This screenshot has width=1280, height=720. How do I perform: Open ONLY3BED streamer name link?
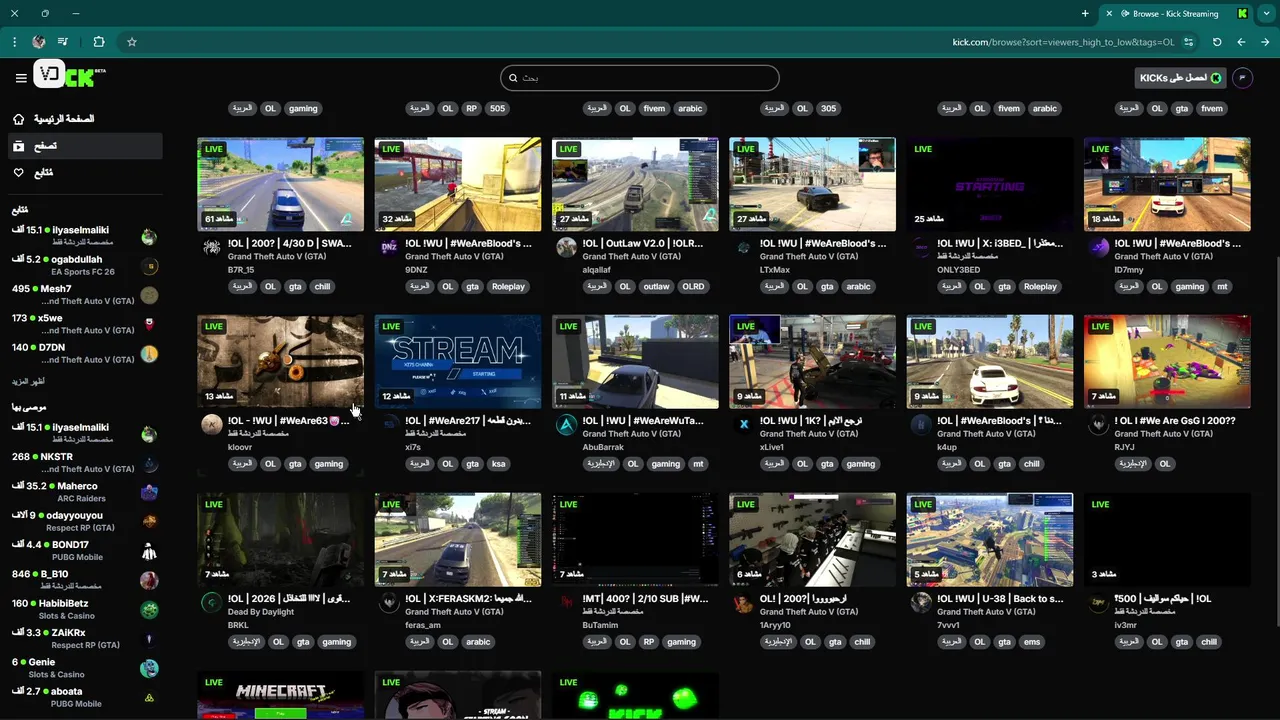(959, 270)
